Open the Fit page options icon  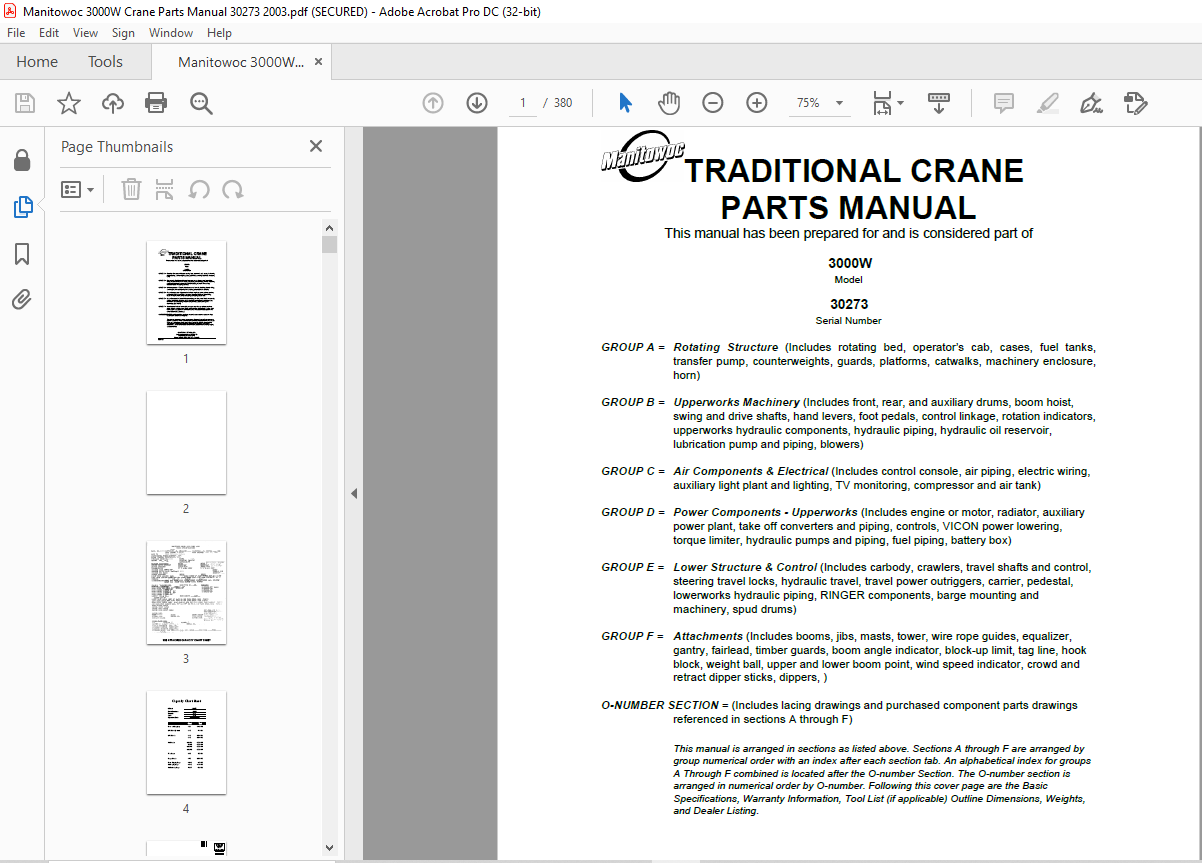(887, 103)
